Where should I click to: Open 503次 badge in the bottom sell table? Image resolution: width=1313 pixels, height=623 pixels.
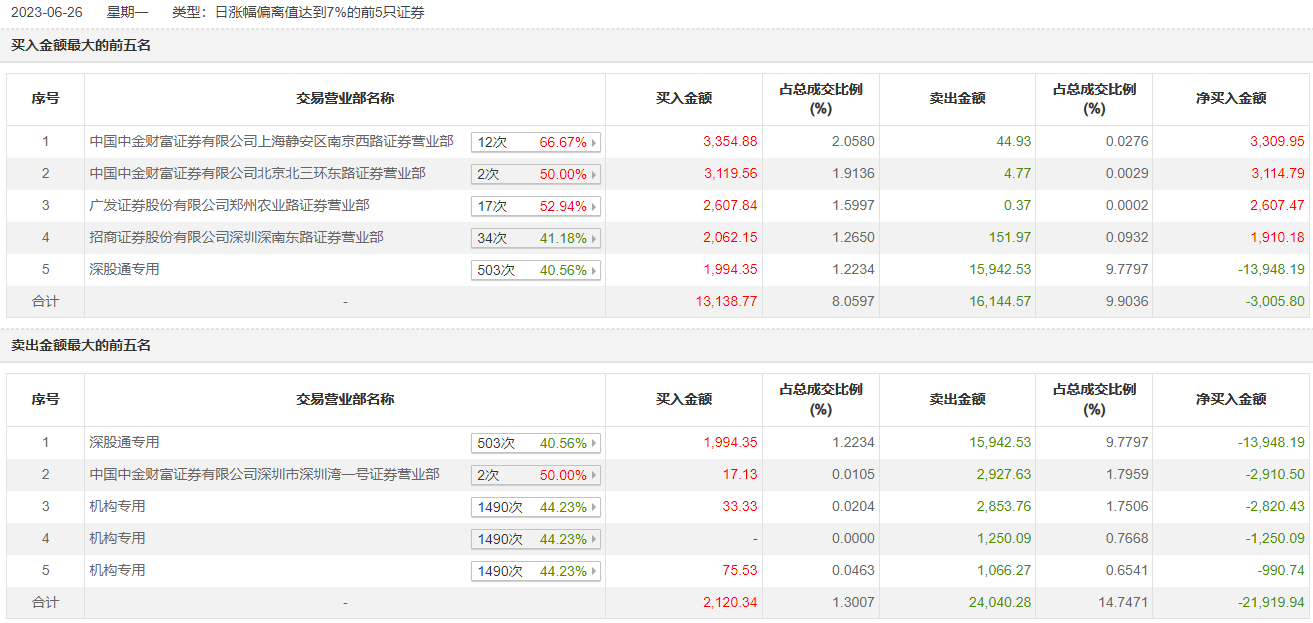tap(536, 443)
